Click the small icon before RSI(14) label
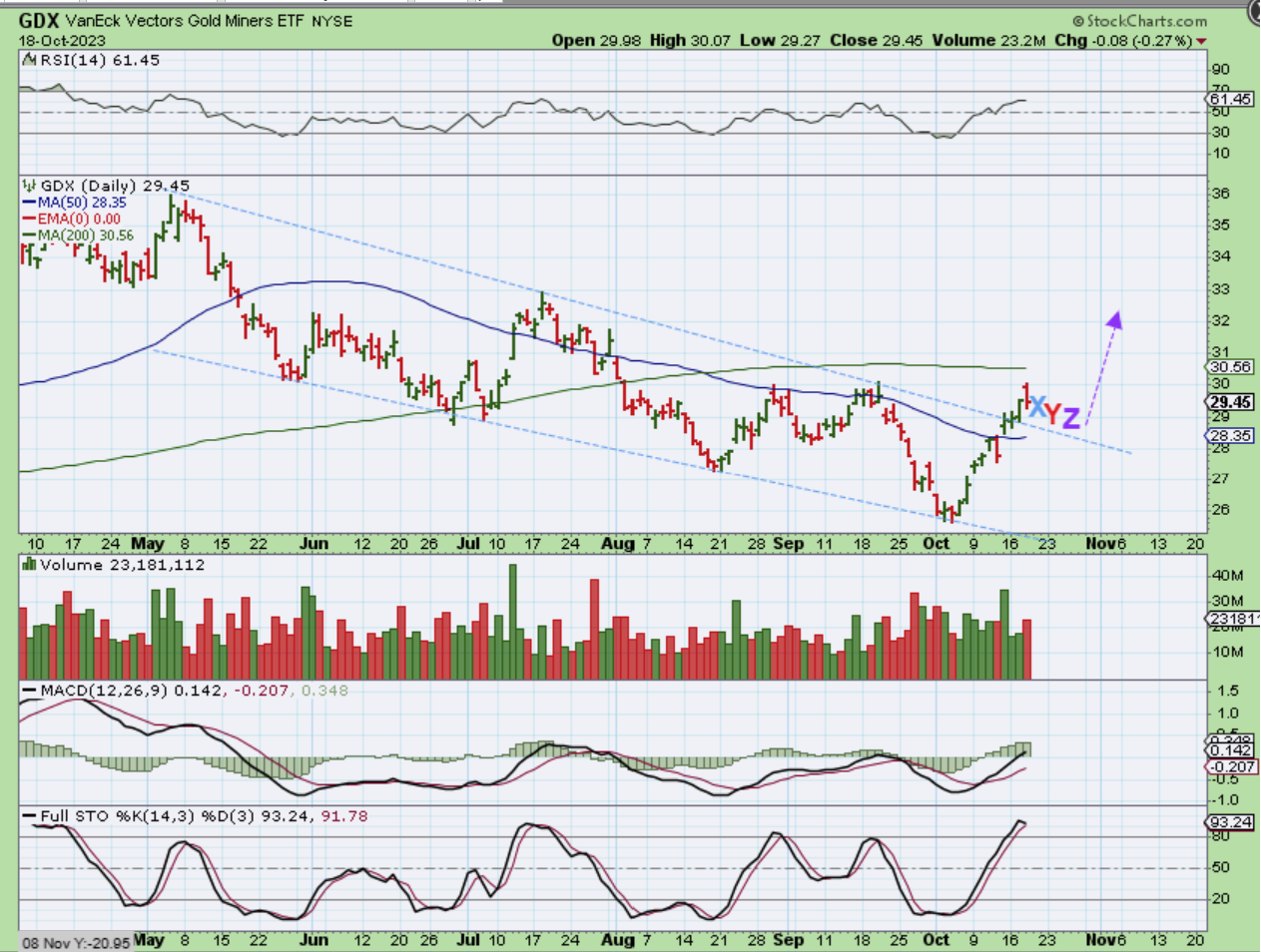Viewport: 1261px width, 952px height. coord(29,60)
